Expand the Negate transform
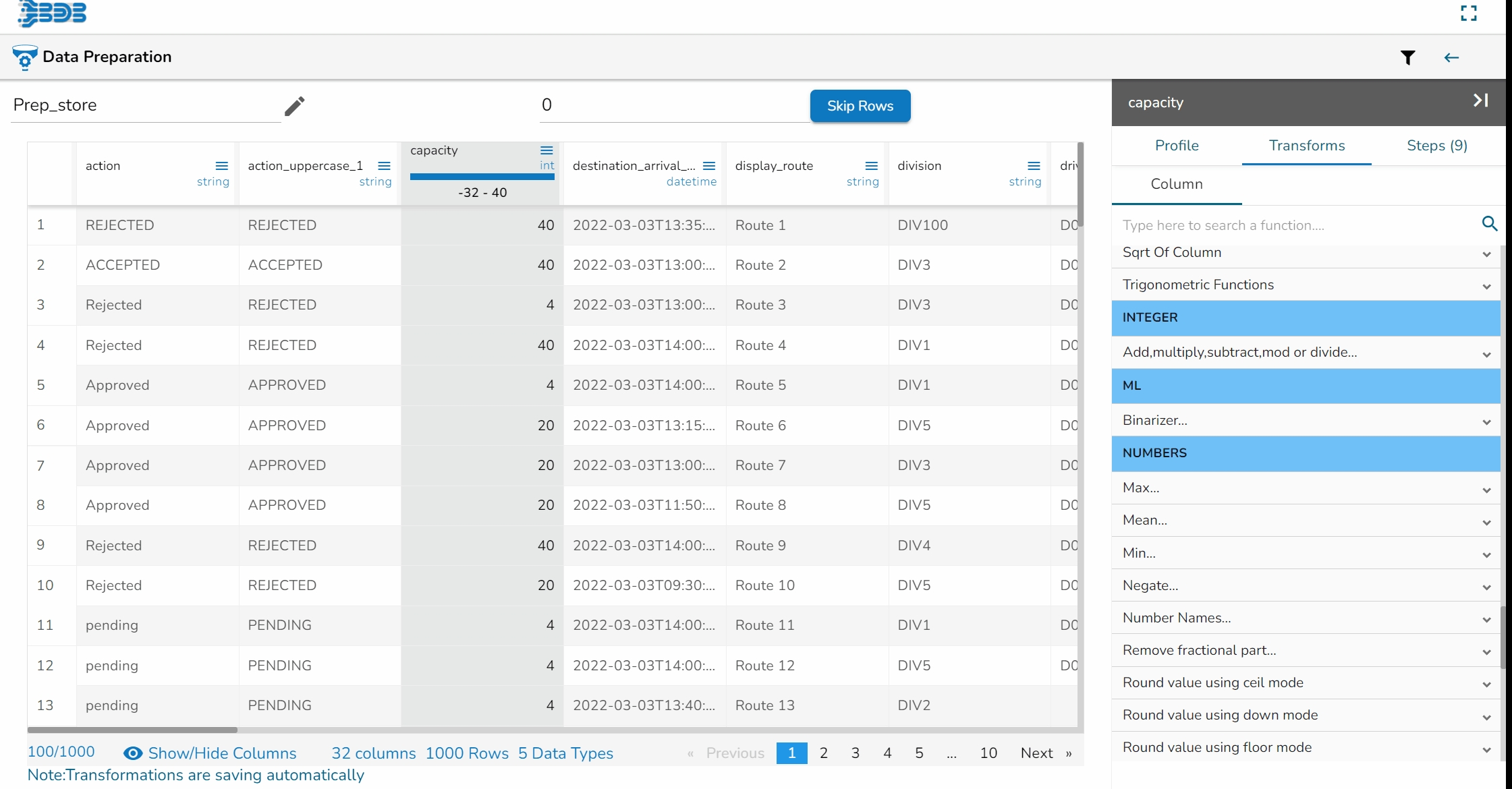This screenshot has width=1512, height=789. (1486, 587)
